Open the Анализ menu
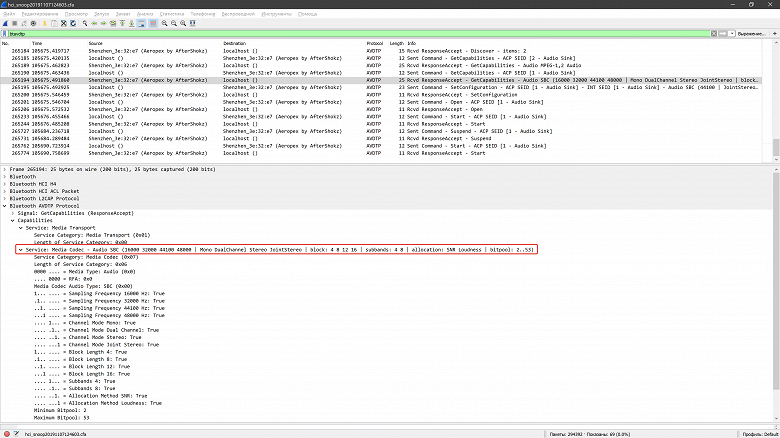 [x=145, y=14]
